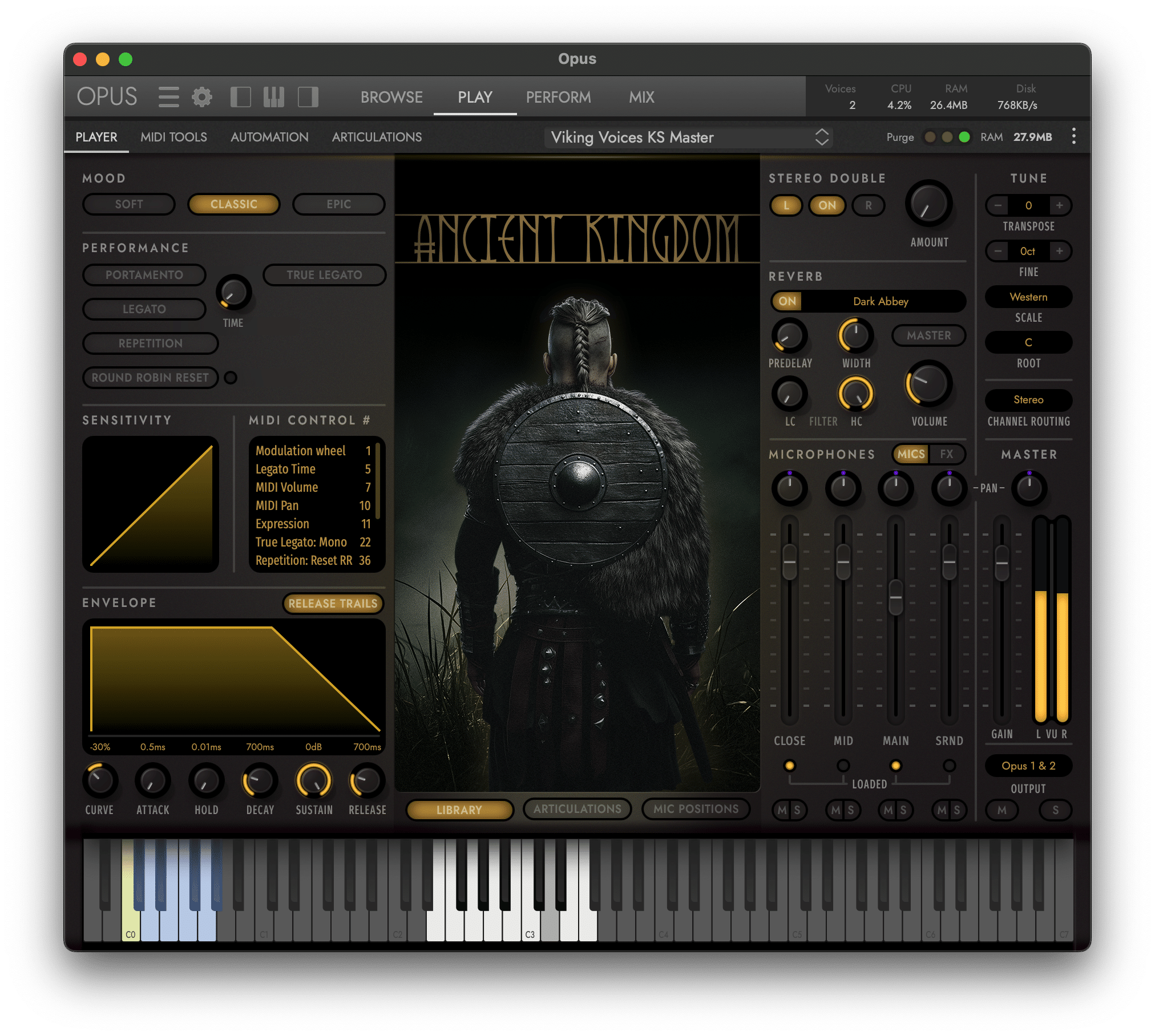The height and width of the screenshot is (1036, 1155).
Task: Select the EPIC mood button
Action: click(x=339, y=204)
